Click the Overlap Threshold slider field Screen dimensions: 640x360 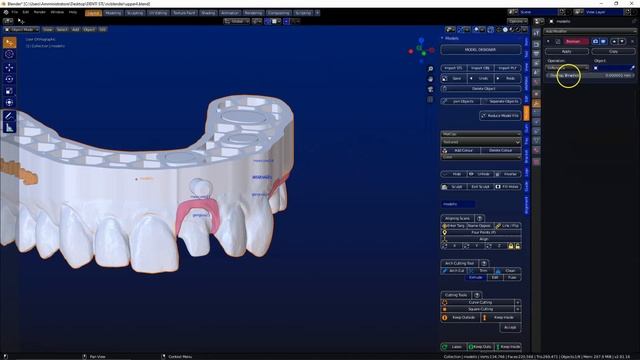tap(591, 76)
